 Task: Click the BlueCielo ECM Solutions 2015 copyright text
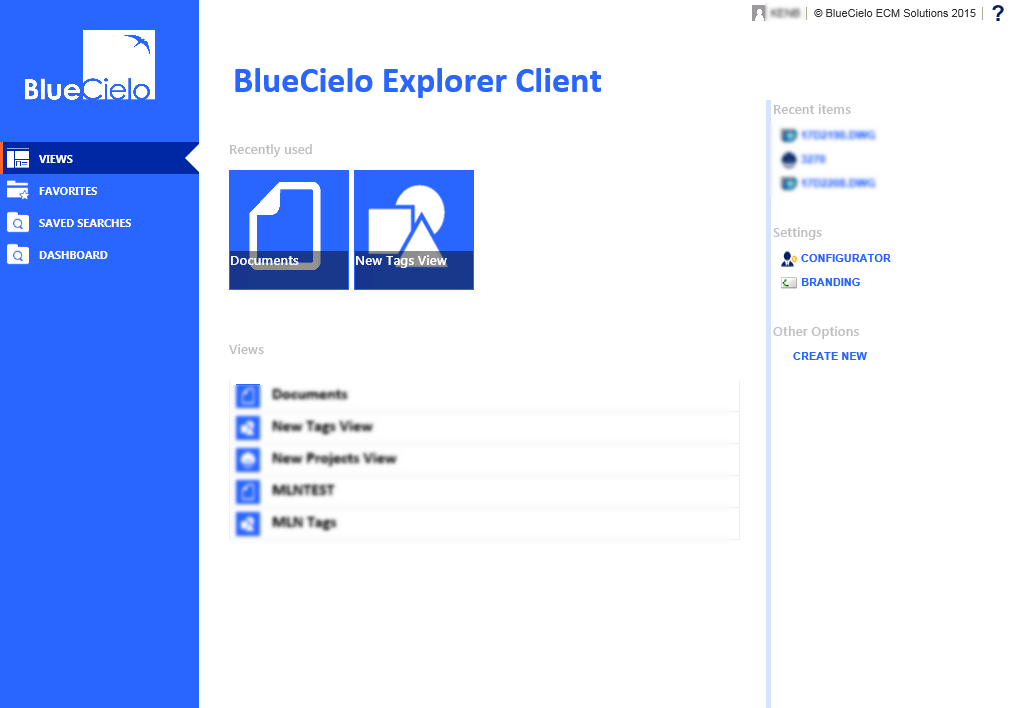tap(895, 13)
